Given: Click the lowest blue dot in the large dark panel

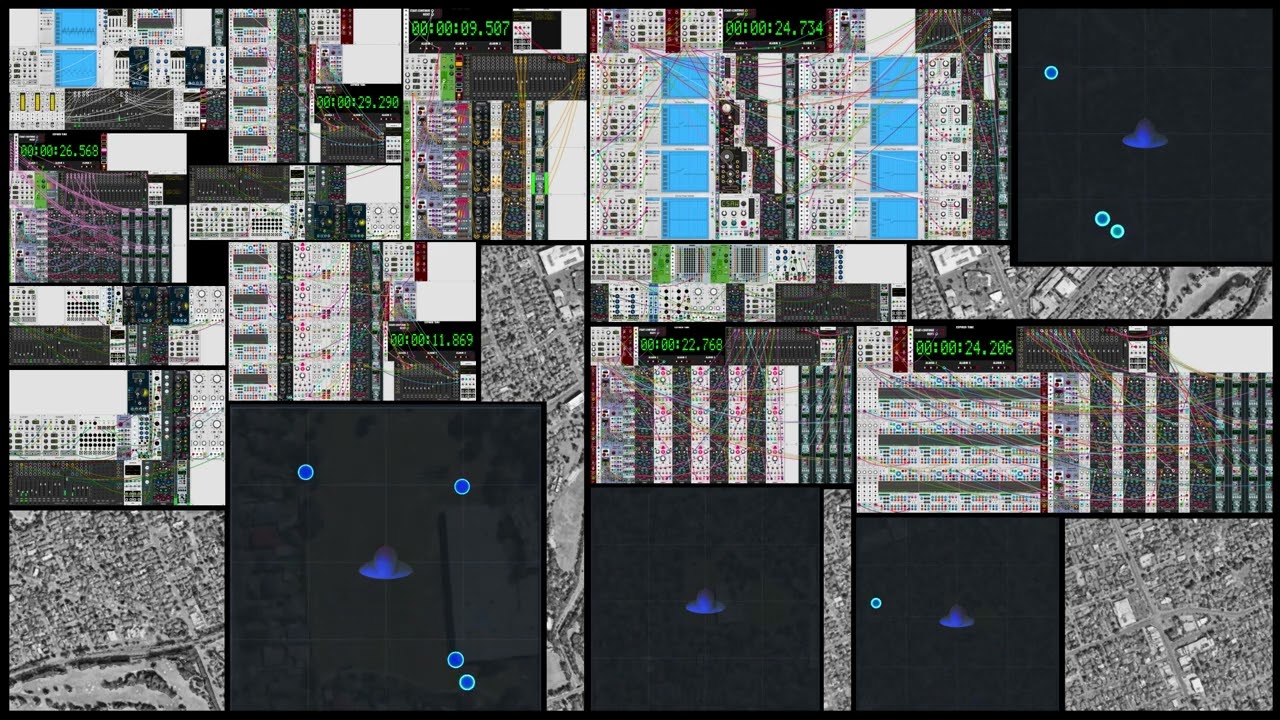Looking at the screenshot, I should (x=467, y=682).
